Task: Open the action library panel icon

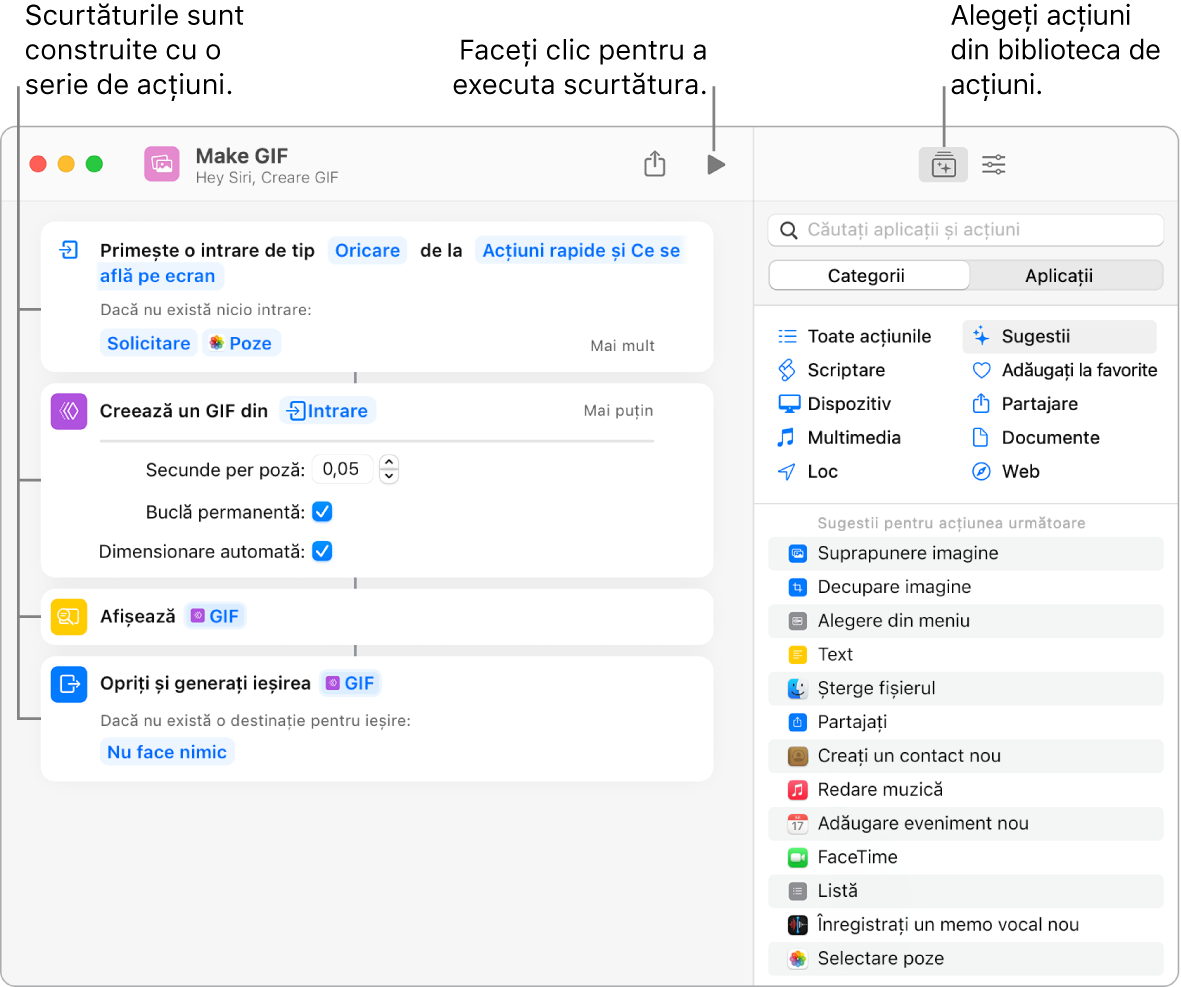Action: (943, 165)
